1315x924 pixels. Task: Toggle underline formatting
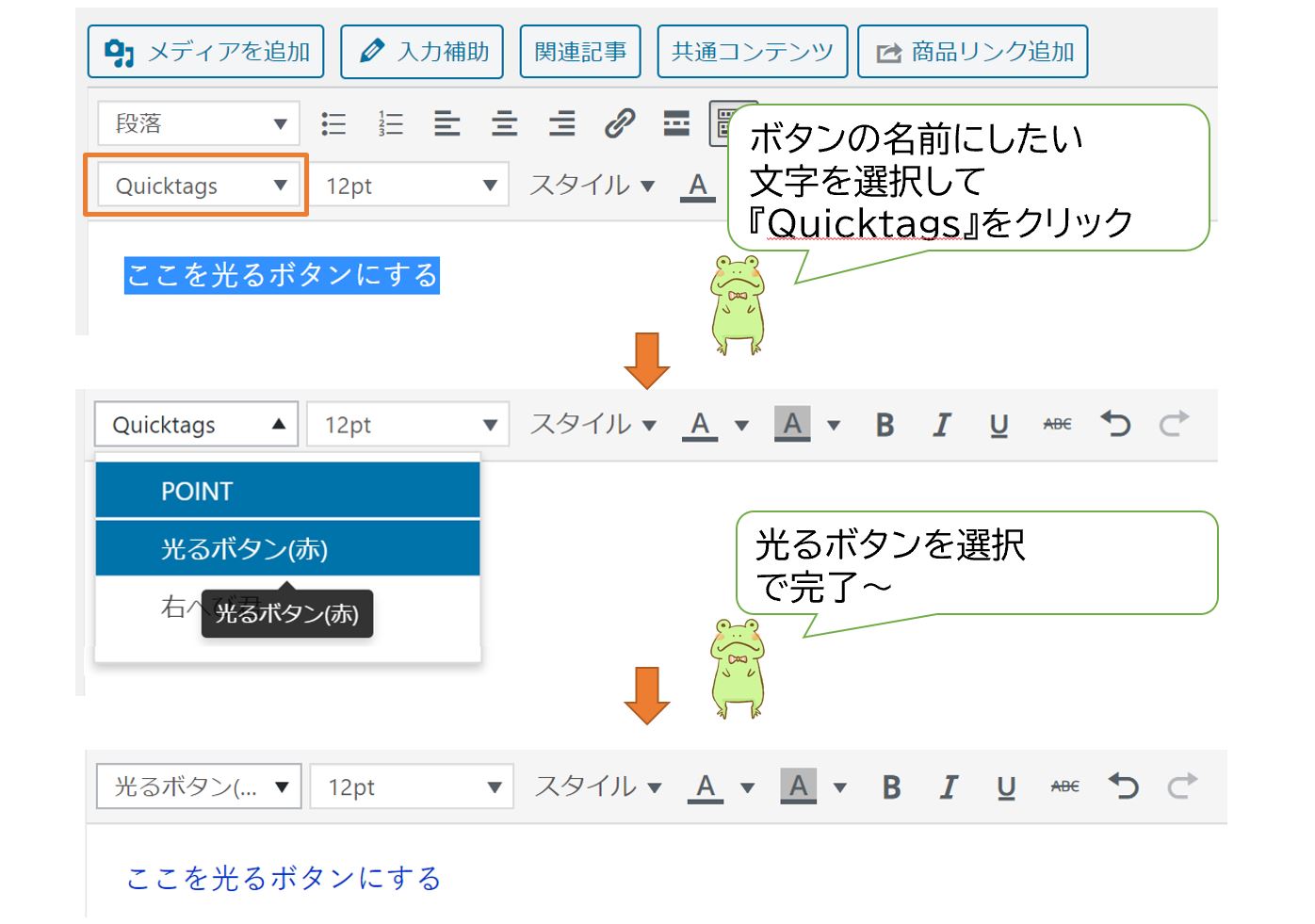998,424
